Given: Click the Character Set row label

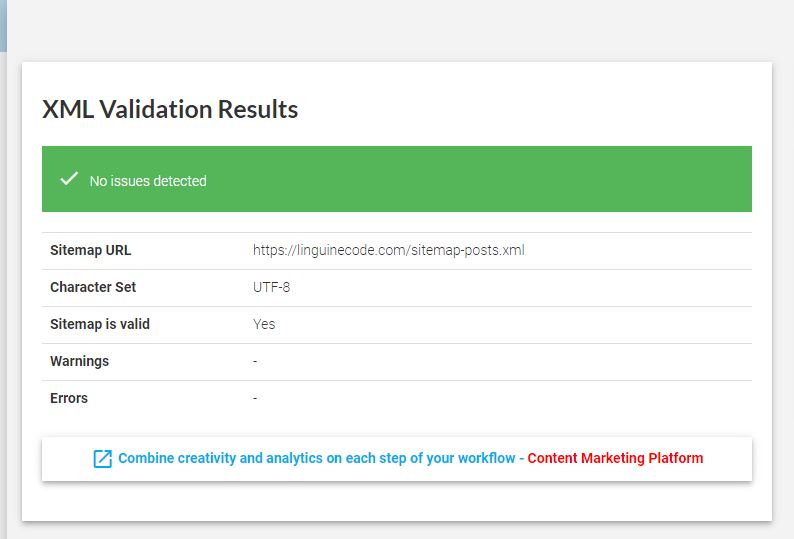Looking at the screenshot, I should pos(93,287).
